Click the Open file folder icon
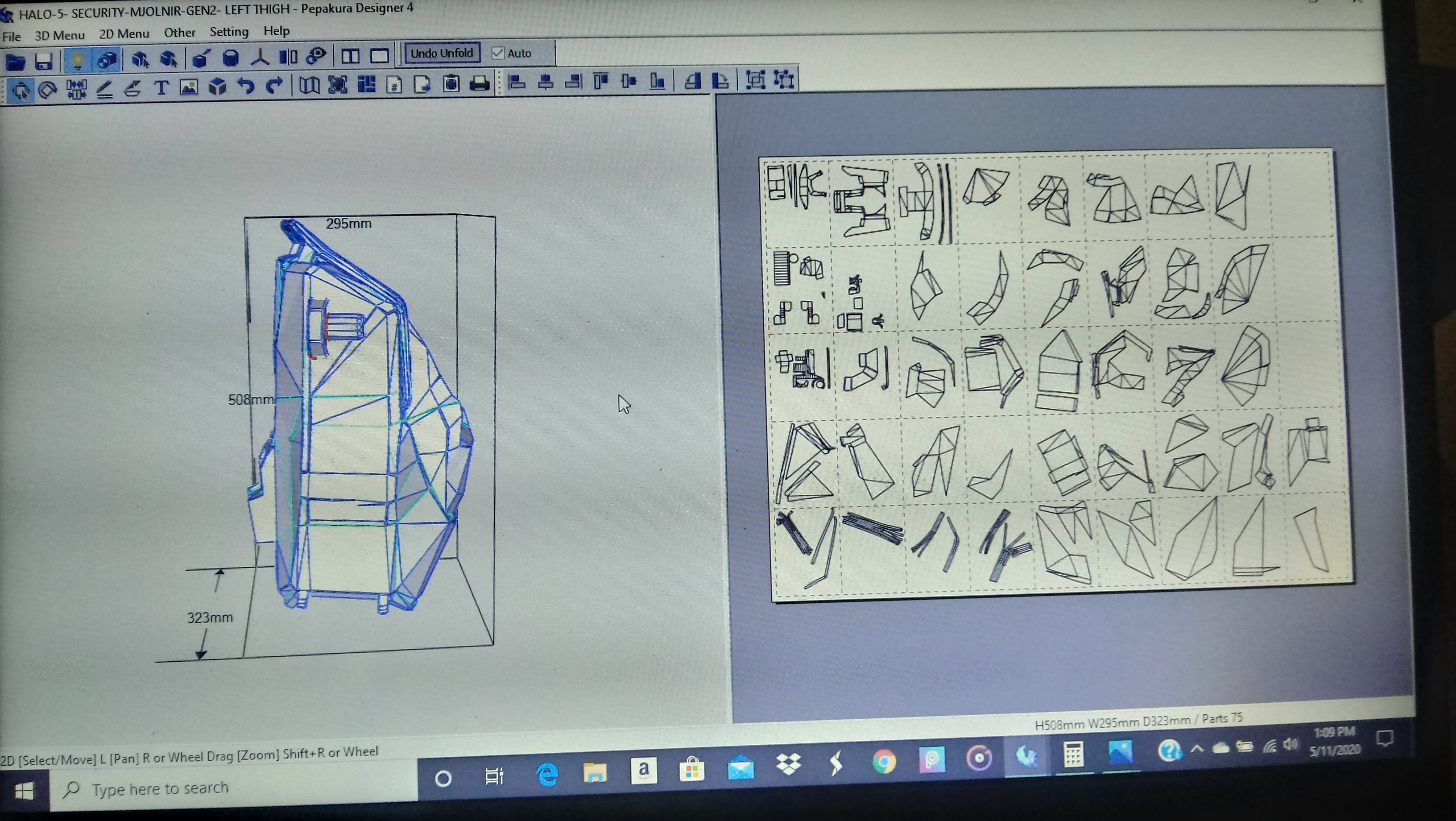1456x821 pixels. point(15,61)
